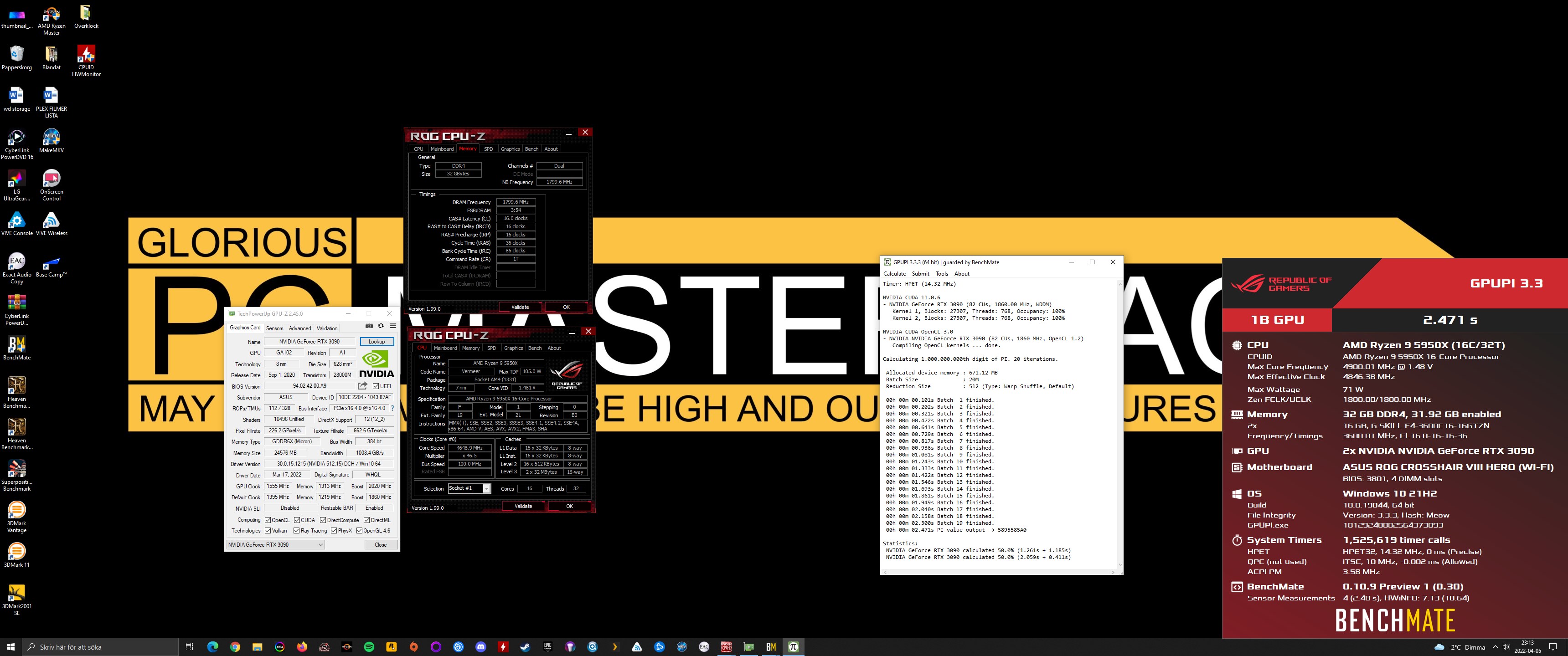1568x656 pixels.
Task: Click the Close button in GPU-Z
Action: (381, 545)
